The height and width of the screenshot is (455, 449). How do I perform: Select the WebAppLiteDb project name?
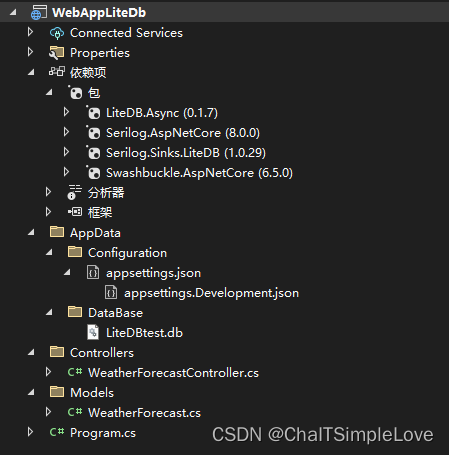coord(99,13)
